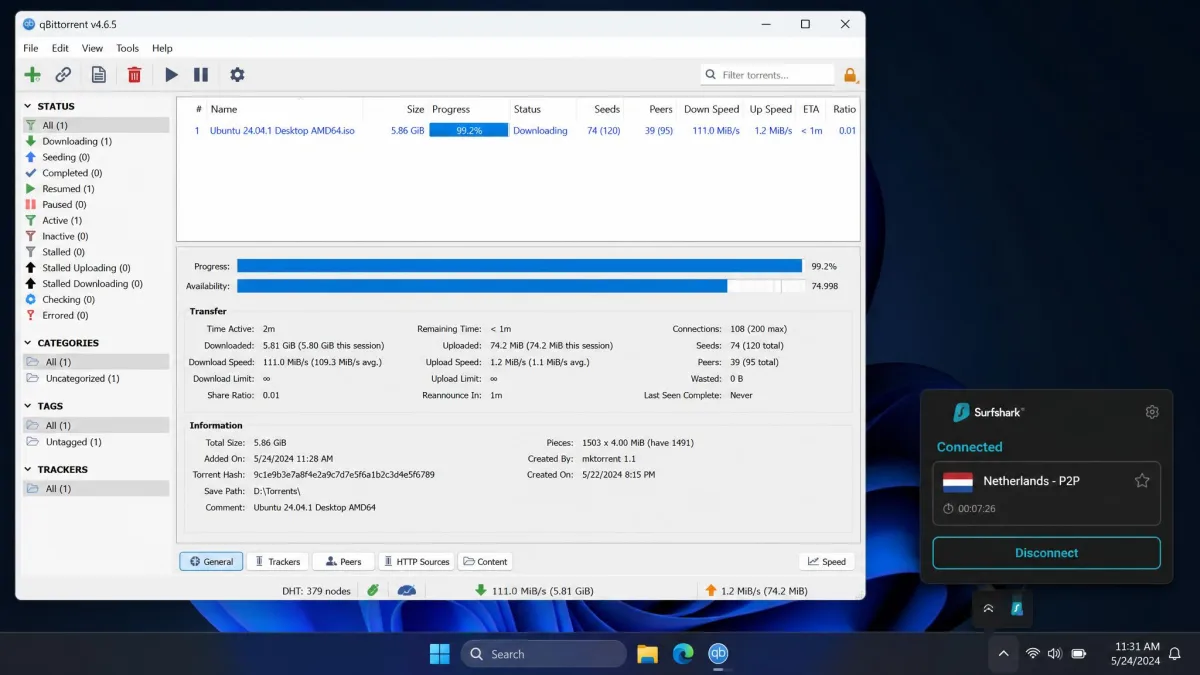Click the 99.2% progress bar in torrent row
Viewport: 1200px width, 675px height.
[468, 130]
